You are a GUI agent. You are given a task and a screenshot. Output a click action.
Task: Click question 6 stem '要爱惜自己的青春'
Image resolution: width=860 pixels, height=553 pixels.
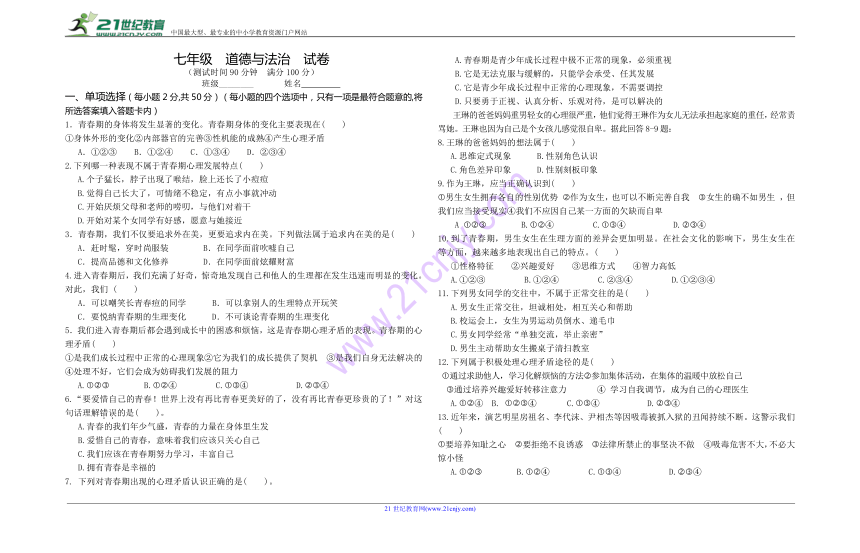click(244, 406)
